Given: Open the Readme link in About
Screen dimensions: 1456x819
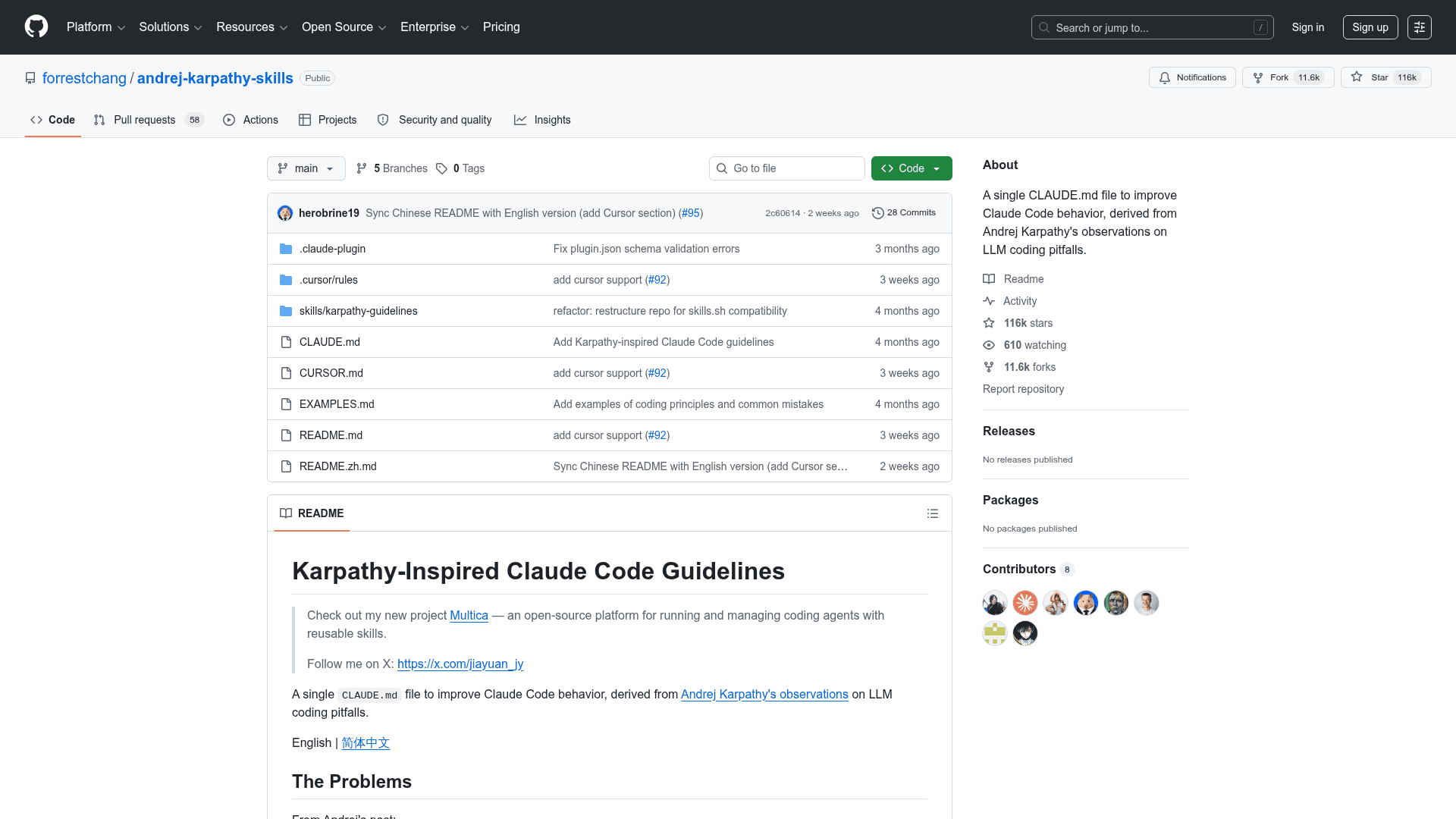Looking at the screenshot, I should 1013,279.
